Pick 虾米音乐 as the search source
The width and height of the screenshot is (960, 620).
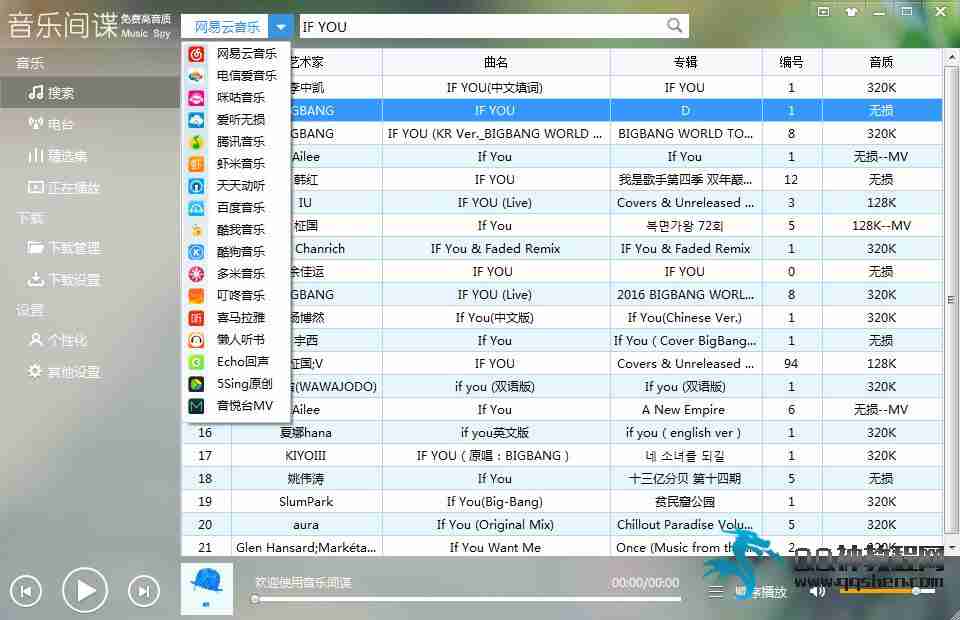pos(236,164)
